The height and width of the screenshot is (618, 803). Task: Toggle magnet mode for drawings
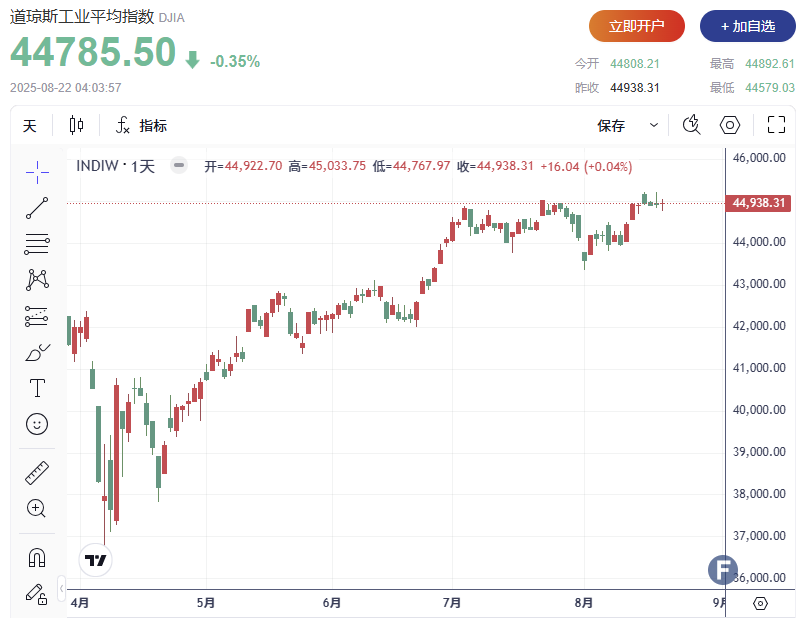pyautogui.click(x=37, y=558)
